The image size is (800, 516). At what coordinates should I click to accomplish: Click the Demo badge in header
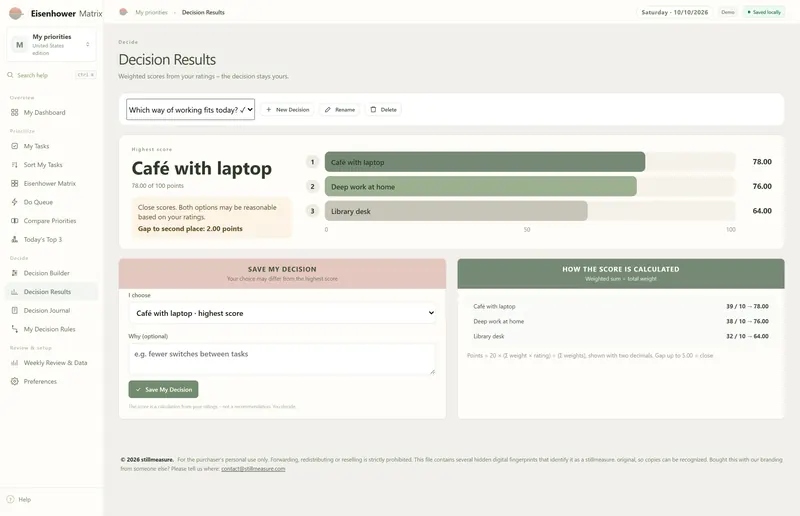pos(728,12)
